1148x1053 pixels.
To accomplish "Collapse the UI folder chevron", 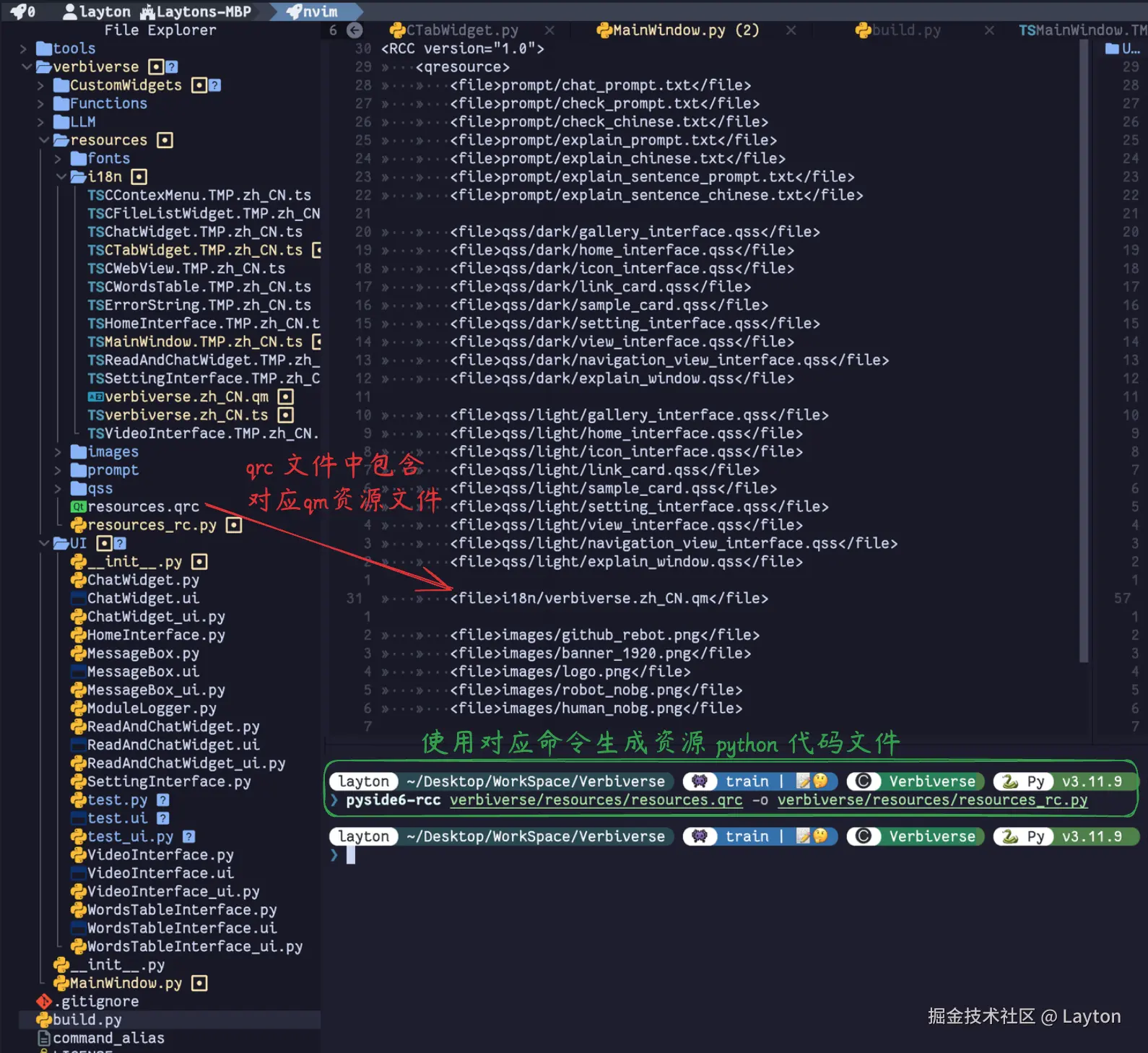I will tap(44, 543).
